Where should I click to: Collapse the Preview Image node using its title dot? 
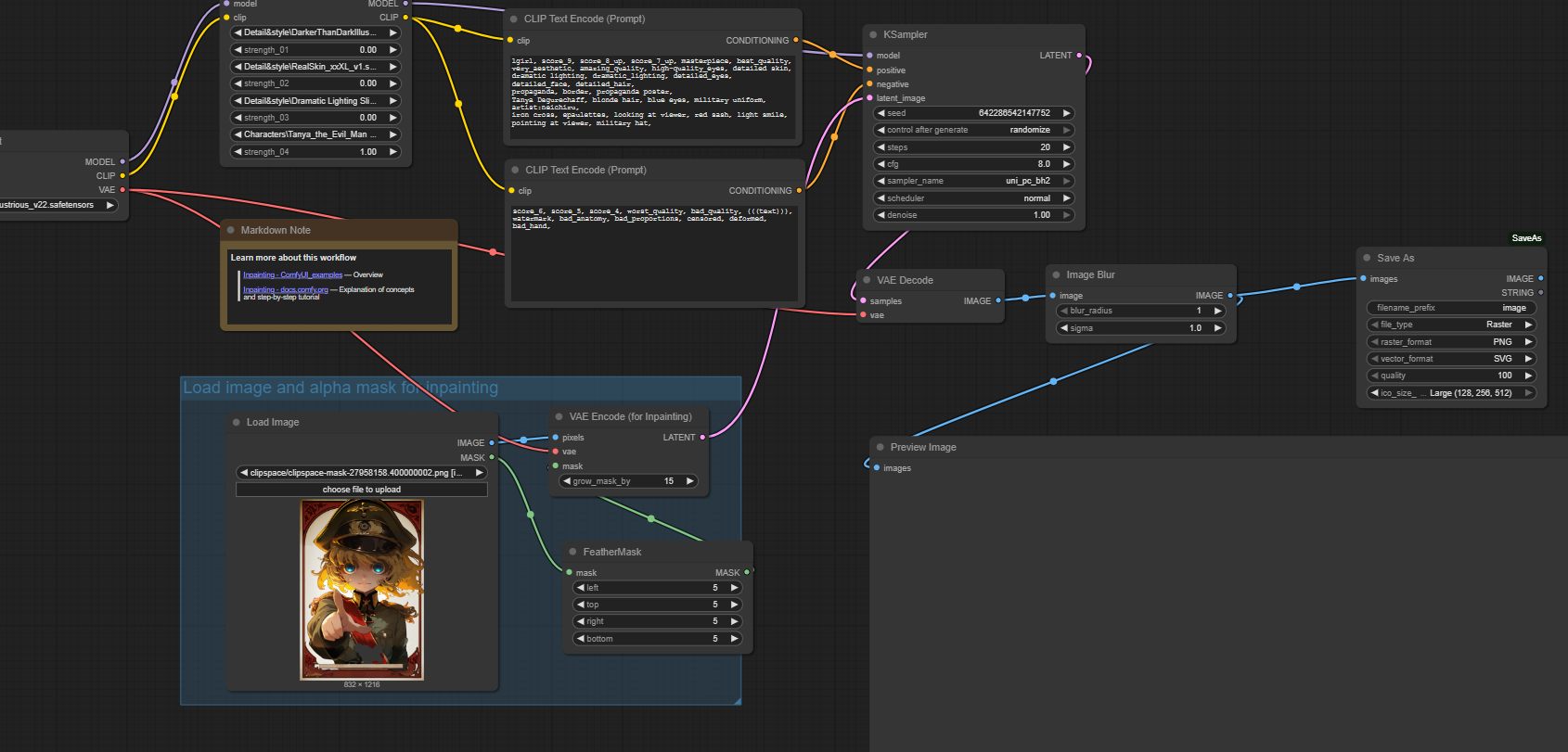pos(880,447)
